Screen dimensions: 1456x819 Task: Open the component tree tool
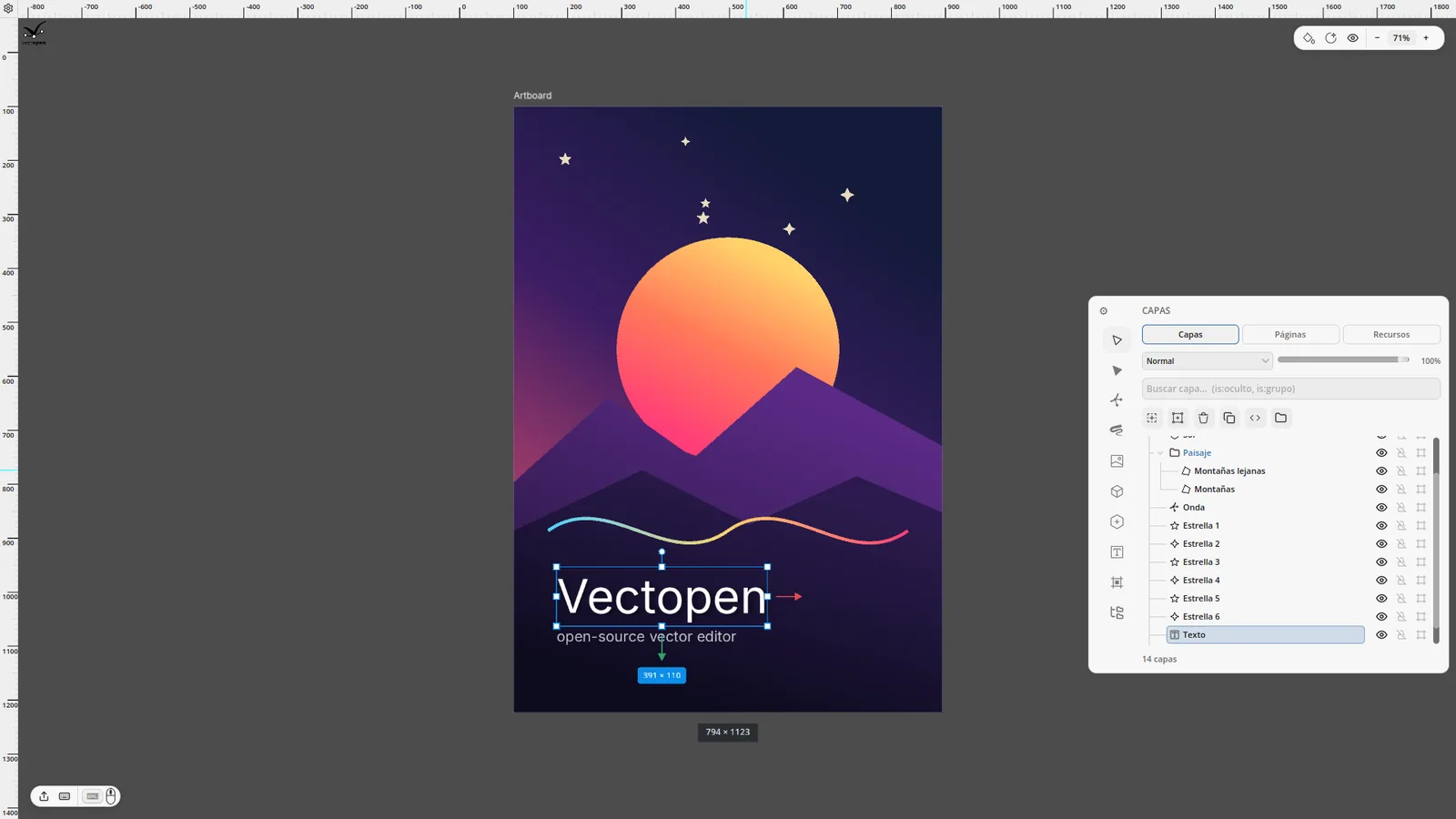1117,612
